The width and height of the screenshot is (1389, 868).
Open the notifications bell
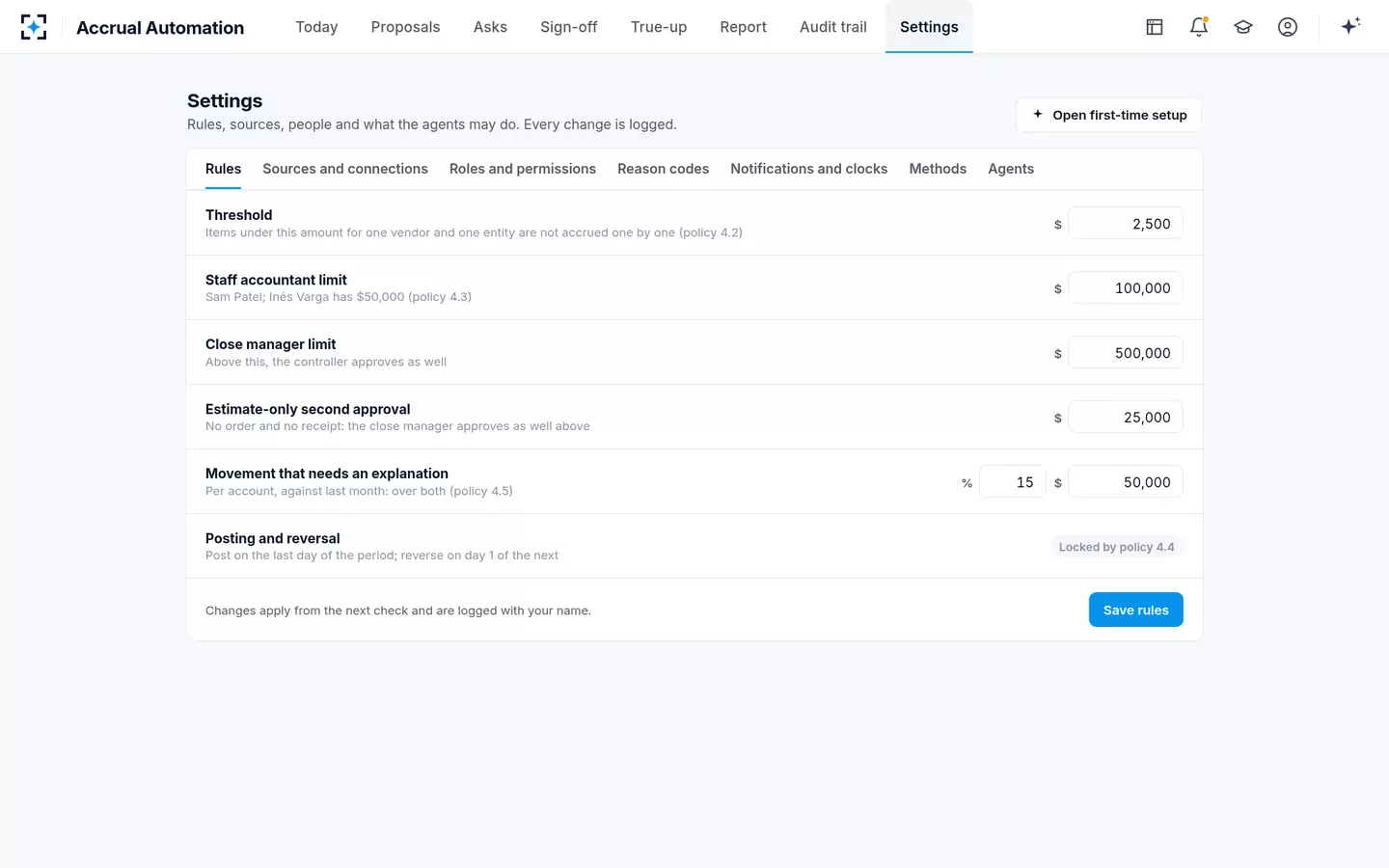[x=1199, y=27]
